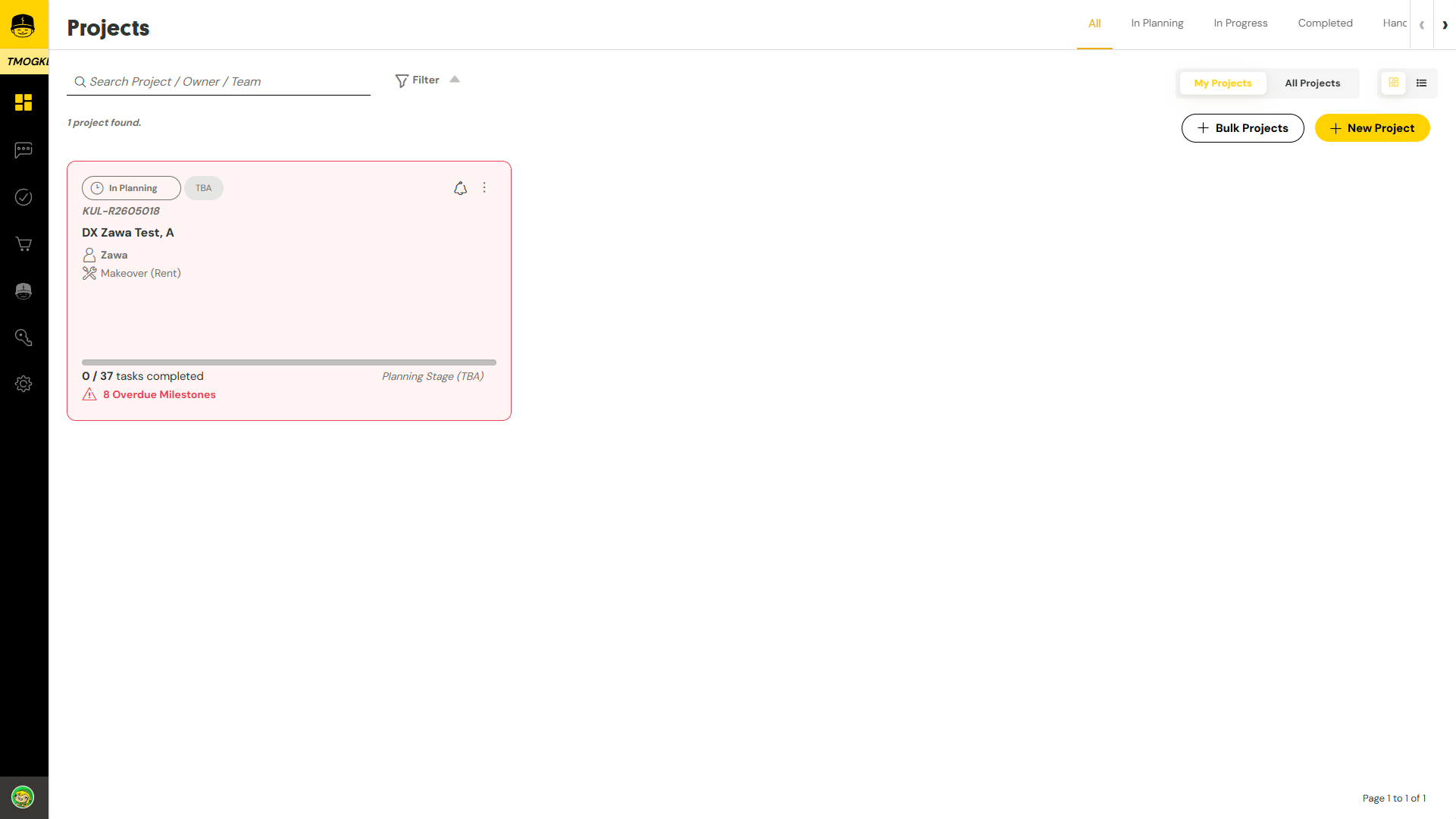The height and width of the screenshot is (819, 1456).
Task: Click the 0 / 37 tasks completed text
Action: point(142,376)
